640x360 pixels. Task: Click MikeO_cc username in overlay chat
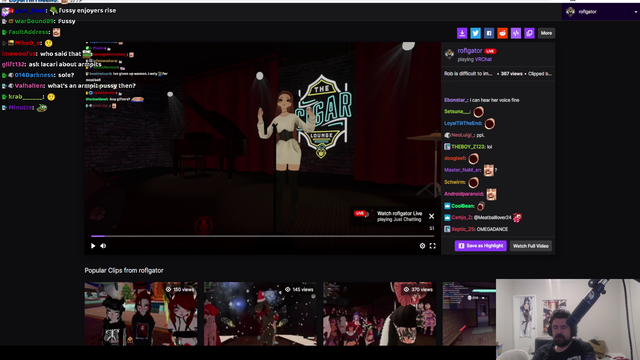point(28,43)
